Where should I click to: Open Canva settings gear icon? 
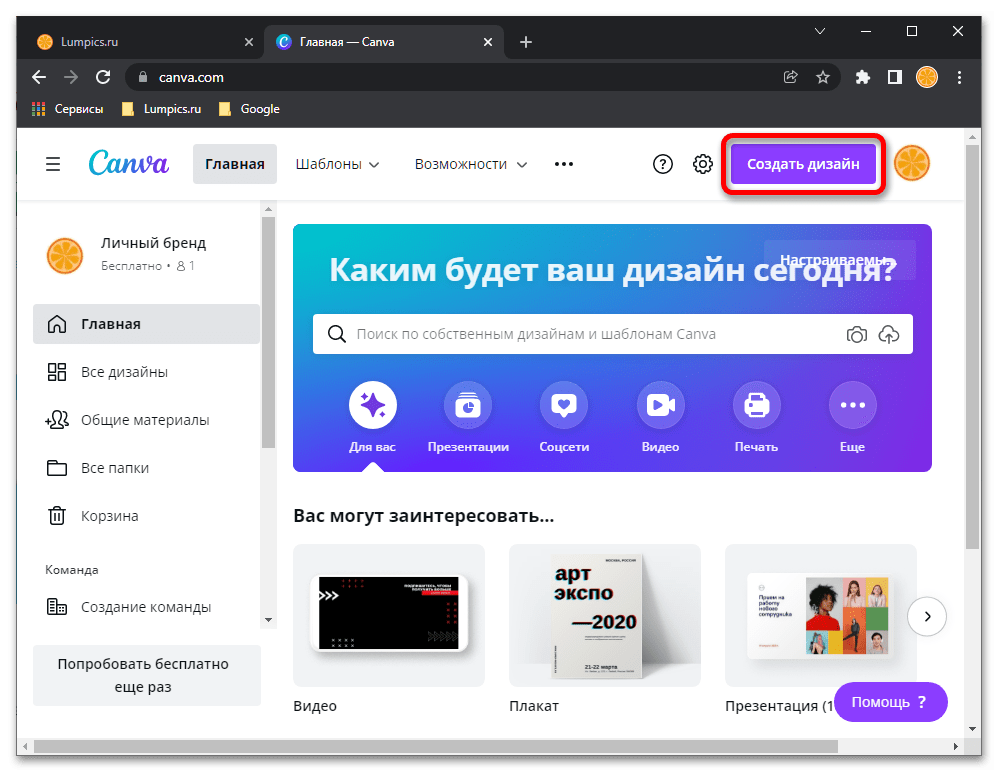click(703, 164)
